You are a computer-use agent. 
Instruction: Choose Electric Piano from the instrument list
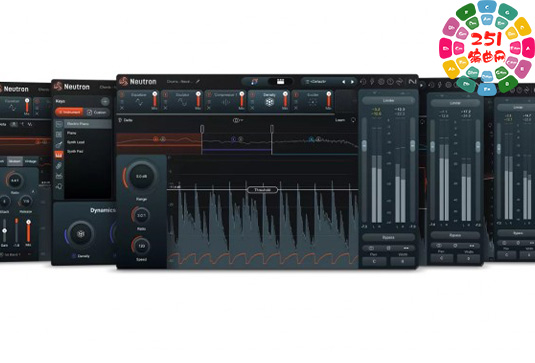(x=88, y=124)
